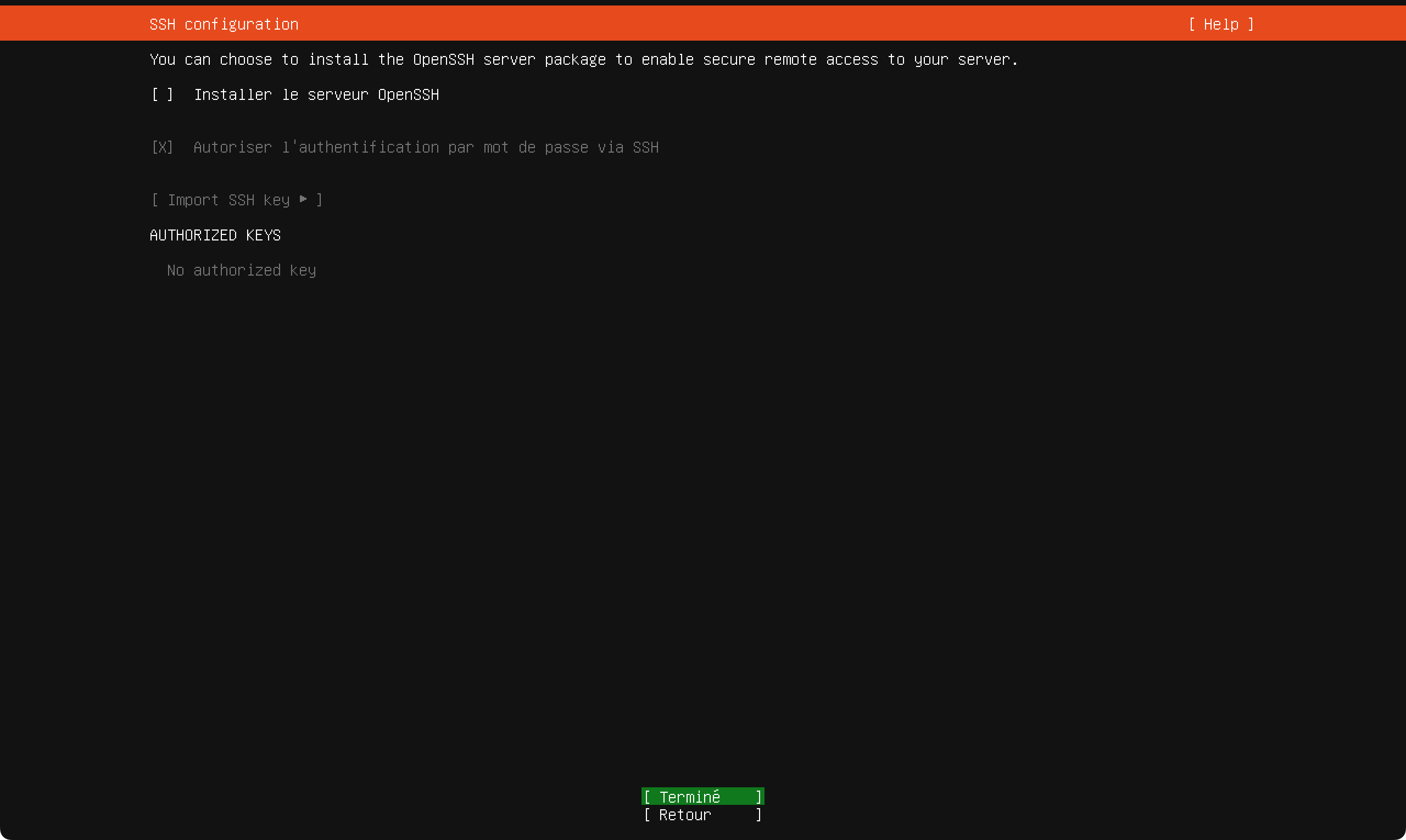1406x840 pixels.
Task: Click the closing bracket of Import SSH key
Action: tap(319, 200)
